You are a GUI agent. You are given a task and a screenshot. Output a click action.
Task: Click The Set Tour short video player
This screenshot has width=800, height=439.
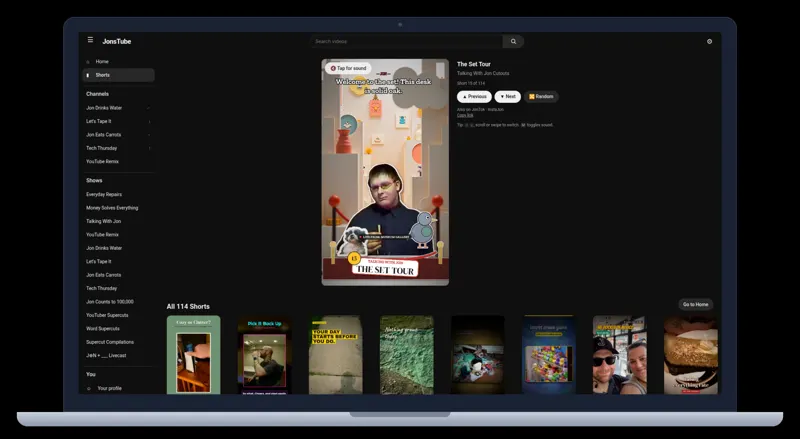pos(385,172)
